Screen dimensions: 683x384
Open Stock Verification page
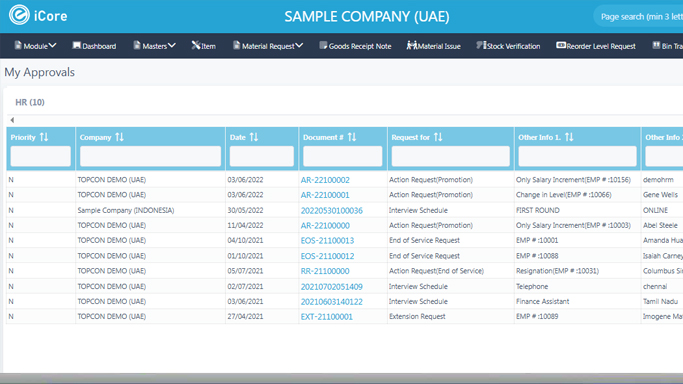pos(508,46)
